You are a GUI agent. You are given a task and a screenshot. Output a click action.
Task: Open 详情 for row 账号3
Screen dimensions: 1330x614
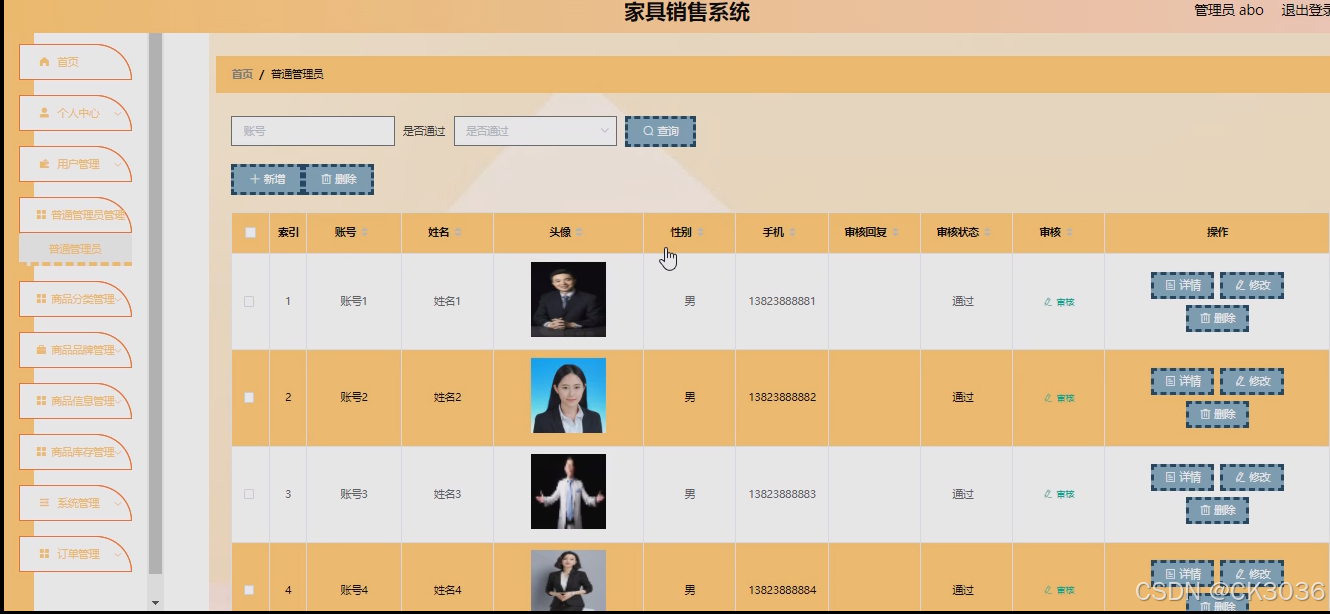(x=1183, y=477)
